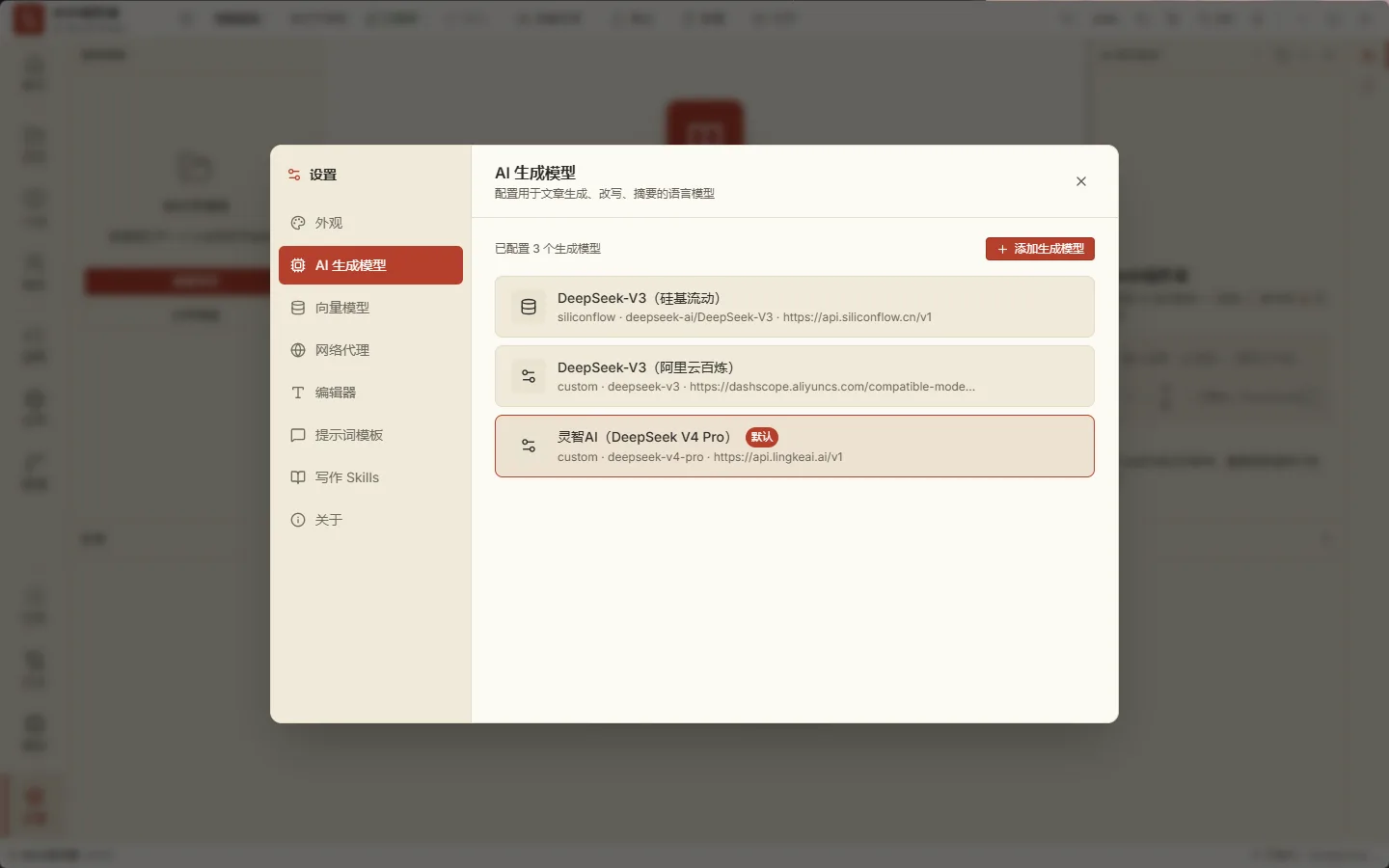Image resolution: width=1389 pixels, height=868 pixels.
Task: Click the database icon of the 硅基流动 model
Action: (529, 307)
